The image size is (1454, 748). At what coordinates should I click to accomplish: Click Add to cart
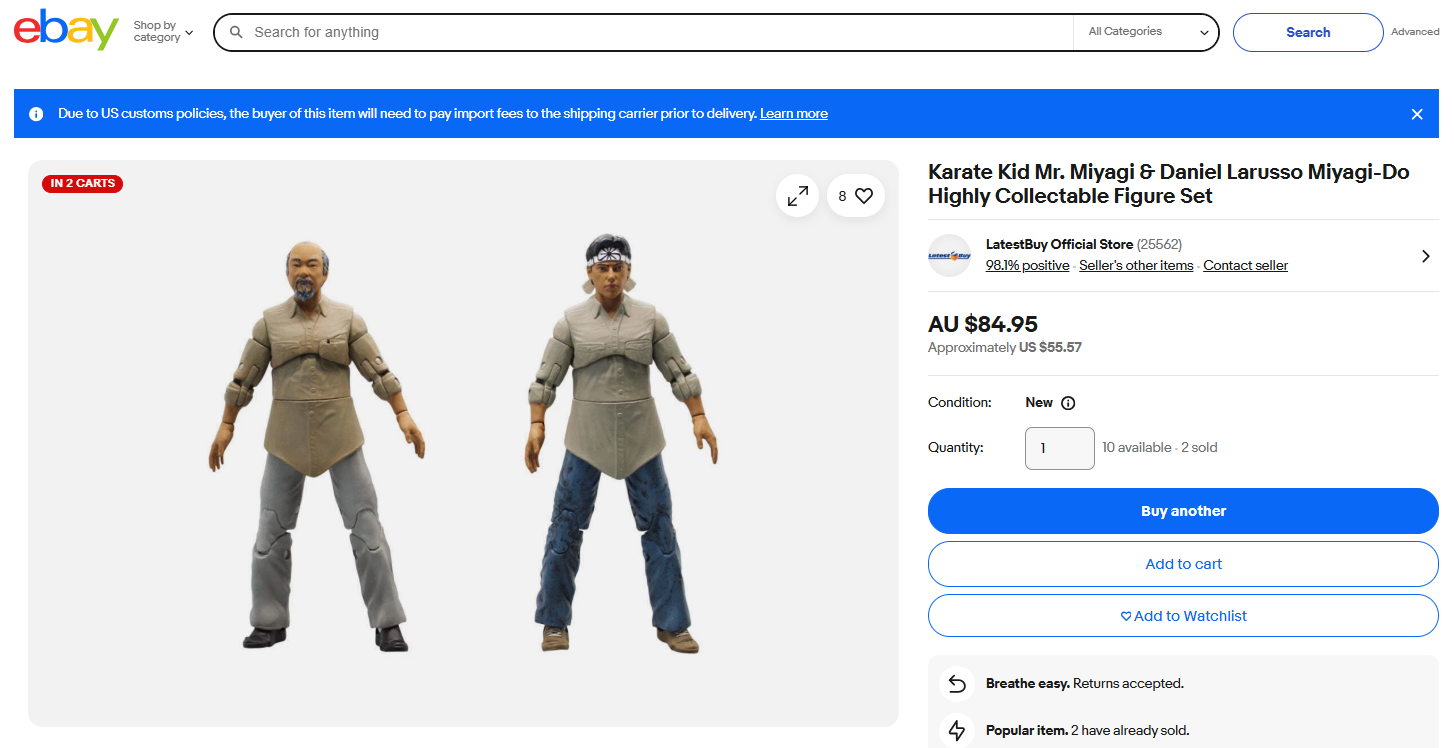click(1183, 564)
